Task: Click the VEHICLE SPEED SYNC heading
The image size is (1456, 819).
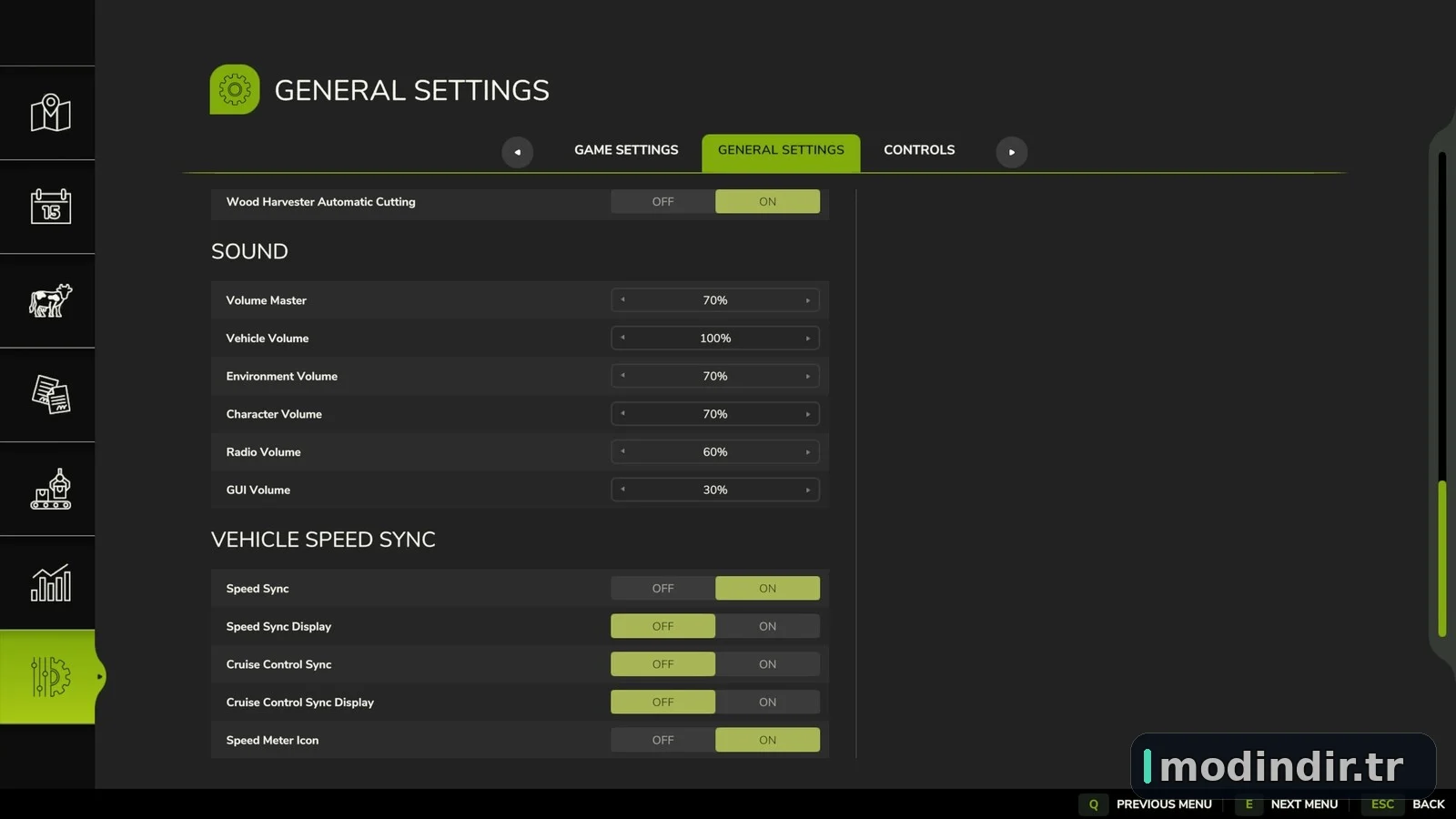Action: (323, 540)
